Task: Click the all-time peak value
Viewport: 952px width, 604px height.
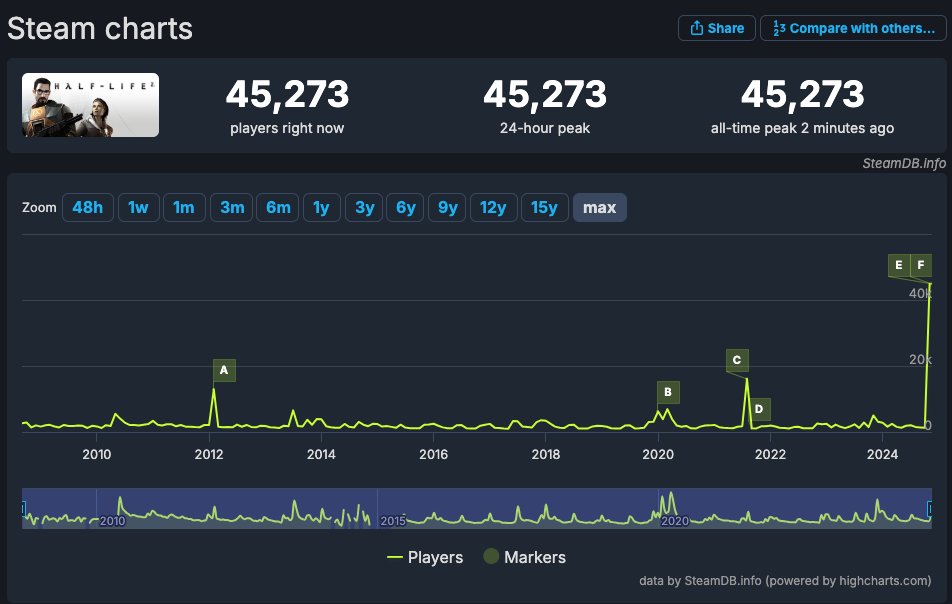Action: point(803,95)
